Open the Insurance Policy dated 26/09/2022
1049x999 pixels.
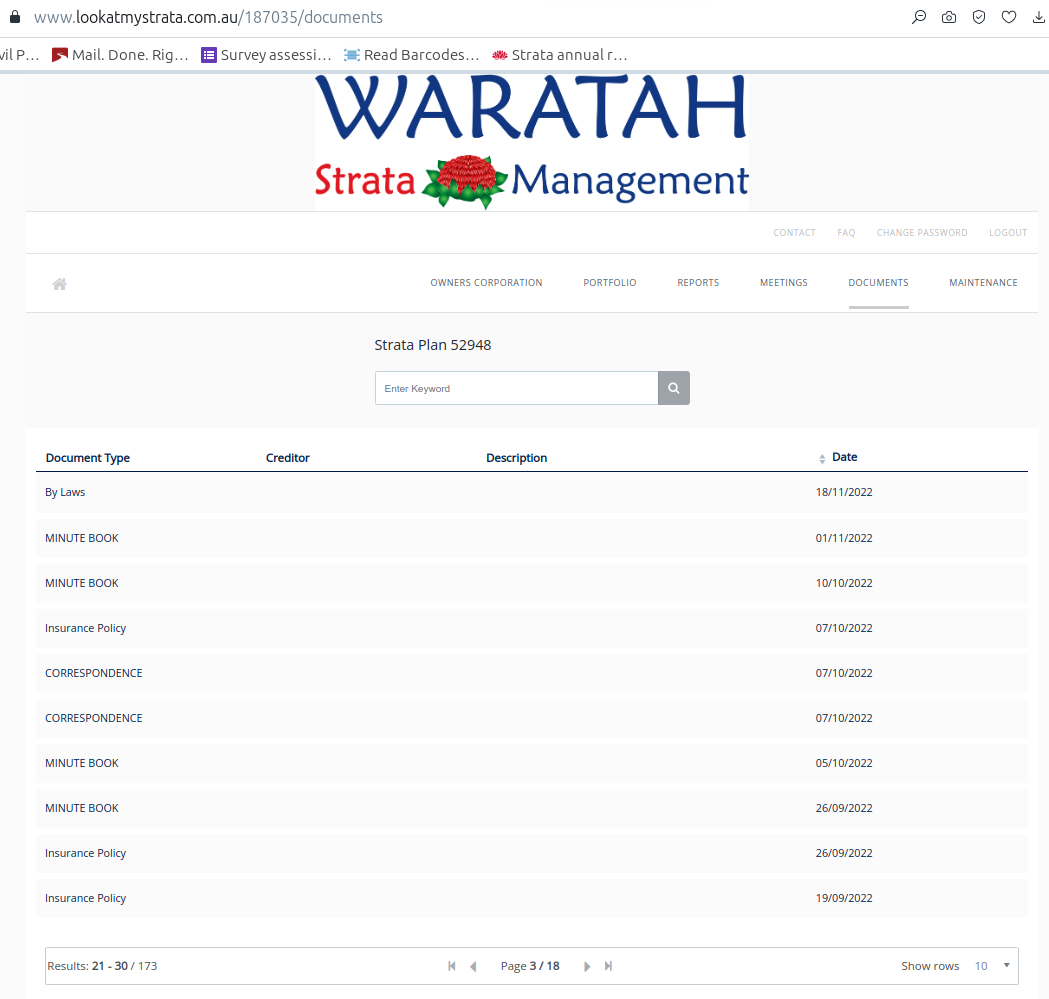(x=531, y=852)
